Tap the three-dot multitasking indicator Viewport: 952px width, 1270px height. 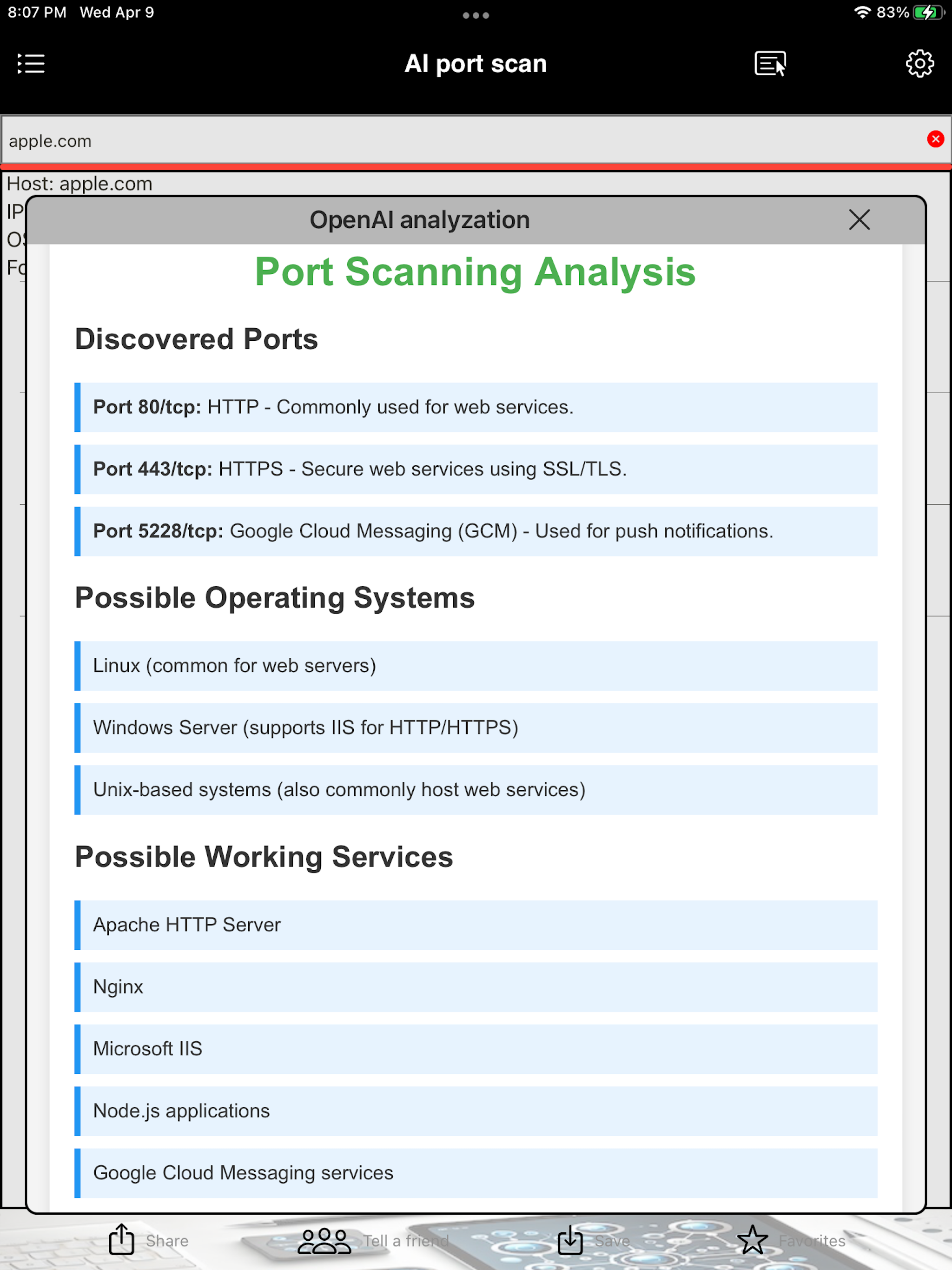click(x=476, y=15)
